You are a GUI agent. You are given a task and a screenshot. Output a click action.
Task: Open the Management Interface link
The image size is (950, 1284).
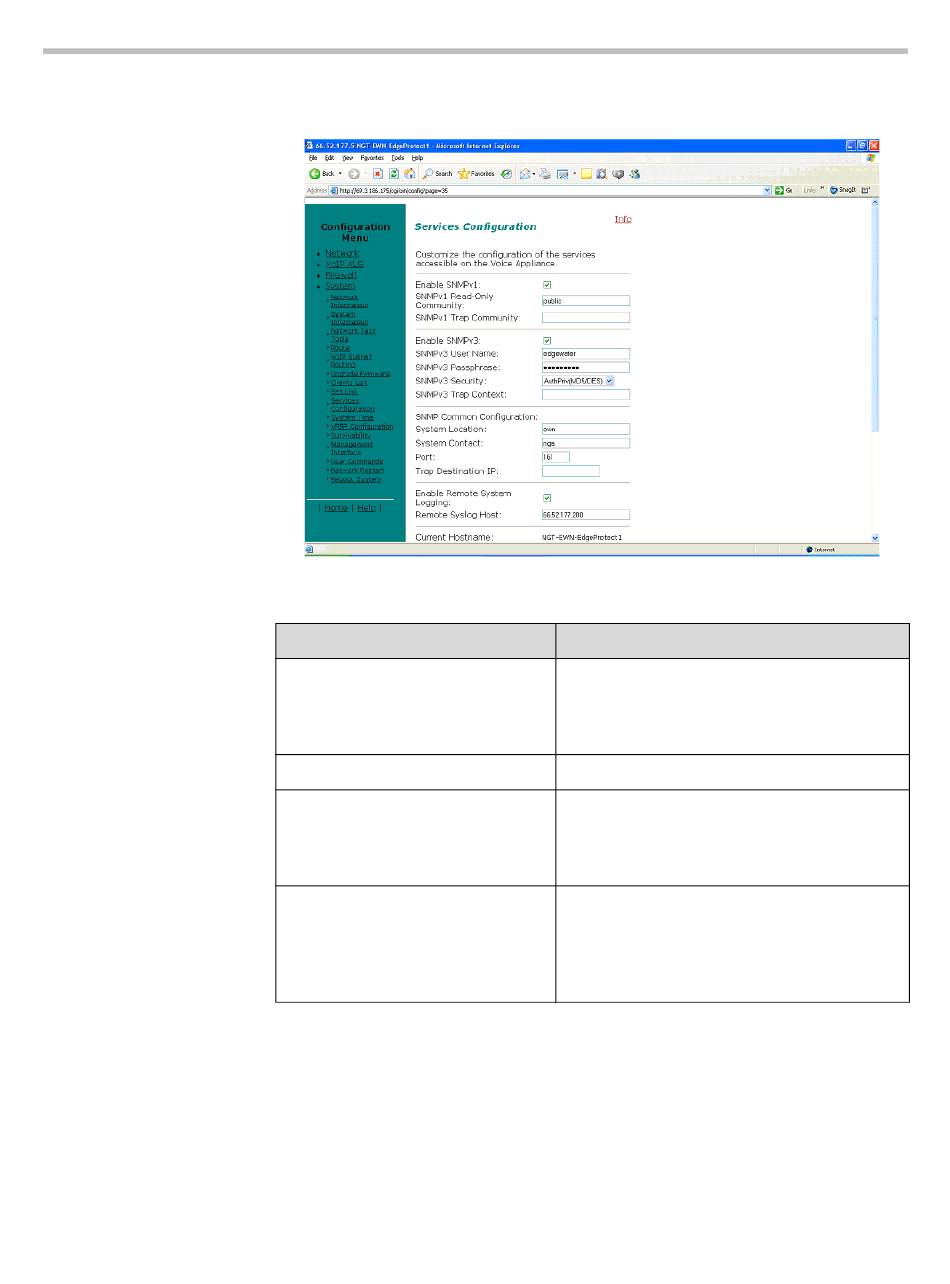point(351,449)
